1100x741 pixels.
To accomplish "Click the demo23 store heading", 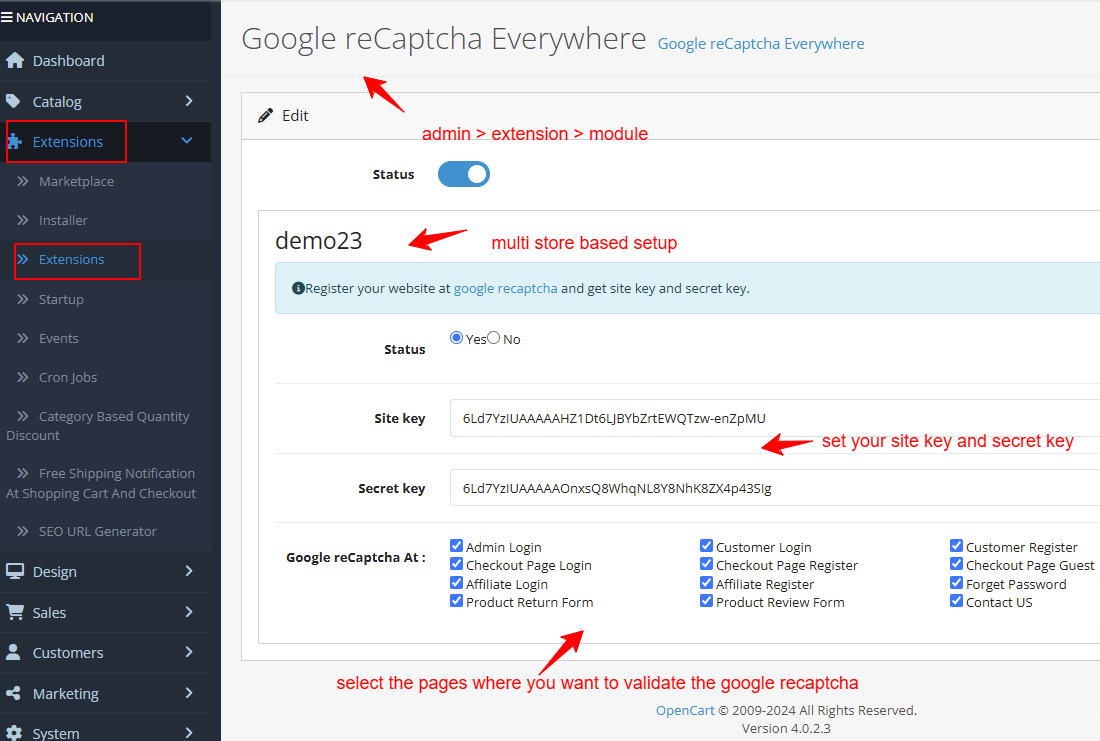I will pos(318,241).
